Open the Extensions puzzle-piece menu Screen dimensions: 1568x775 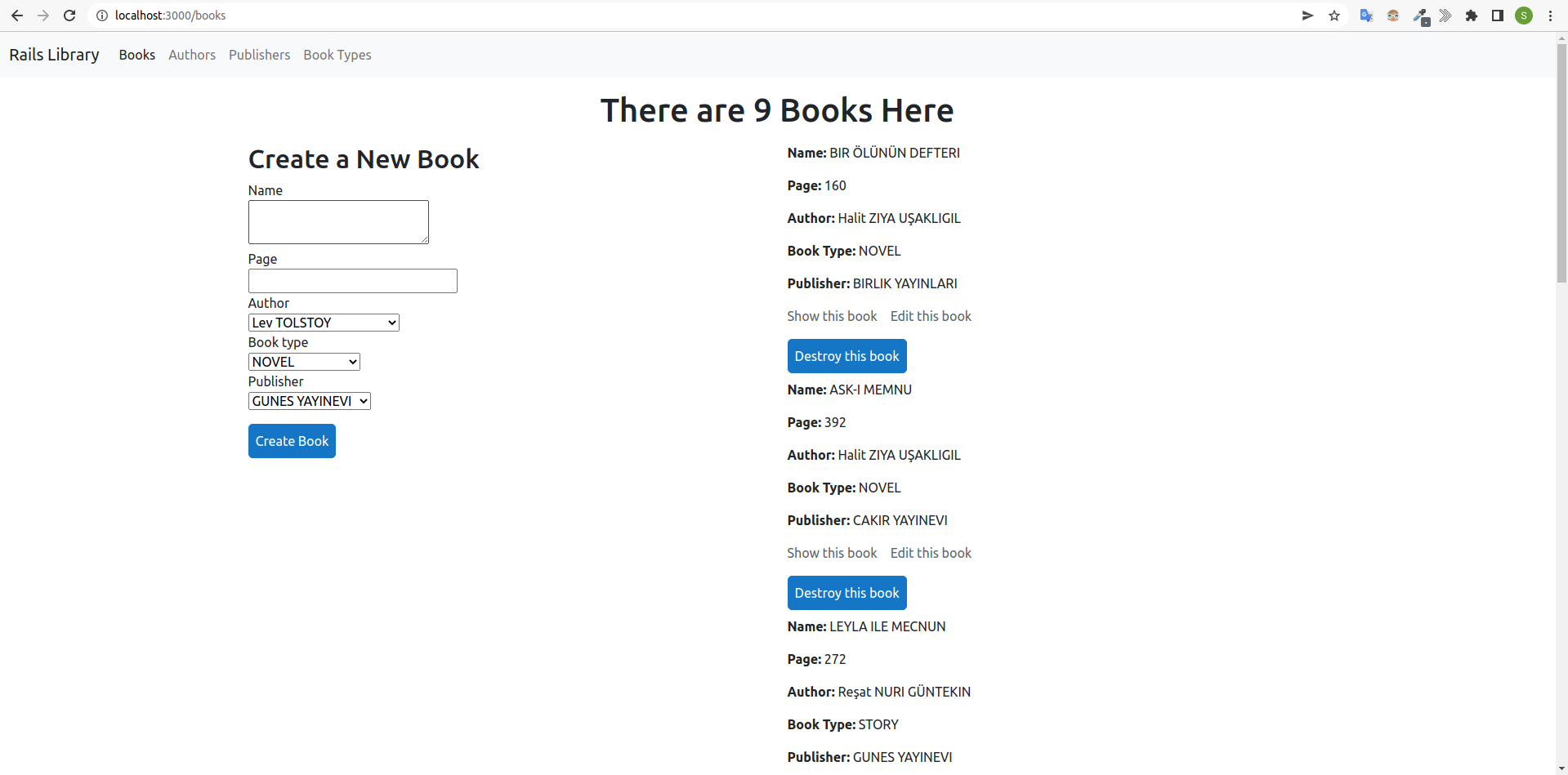1472,16
